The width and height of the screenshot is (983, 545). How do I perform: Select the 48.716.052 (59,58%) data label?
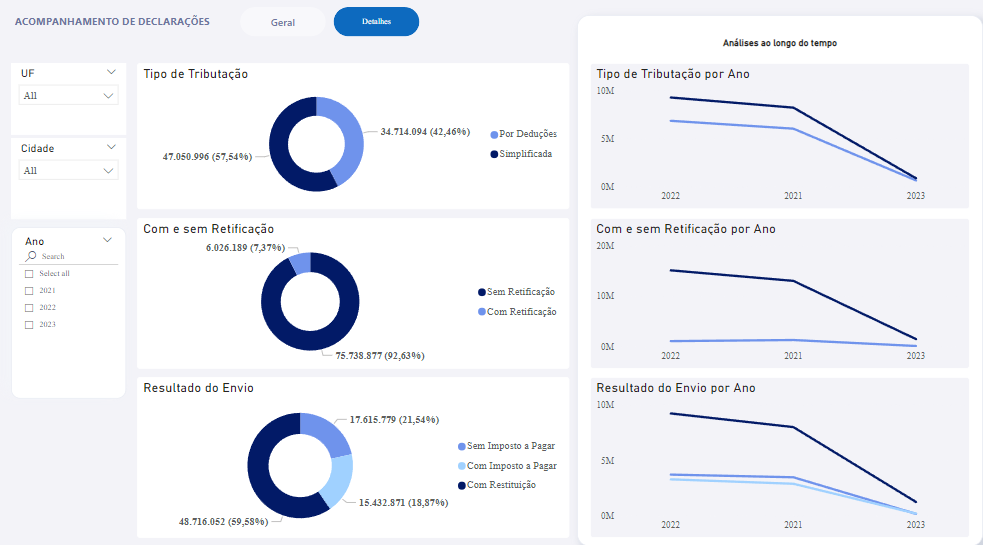click(224, 521)
